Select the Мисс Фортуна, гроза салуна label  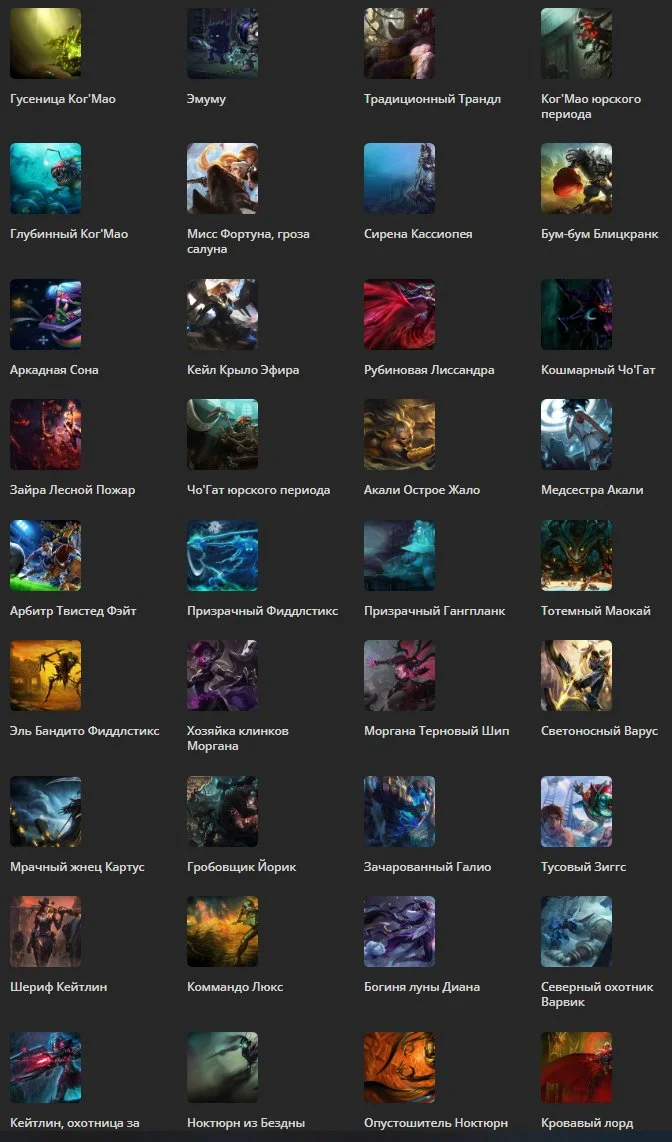coord(248,242)
